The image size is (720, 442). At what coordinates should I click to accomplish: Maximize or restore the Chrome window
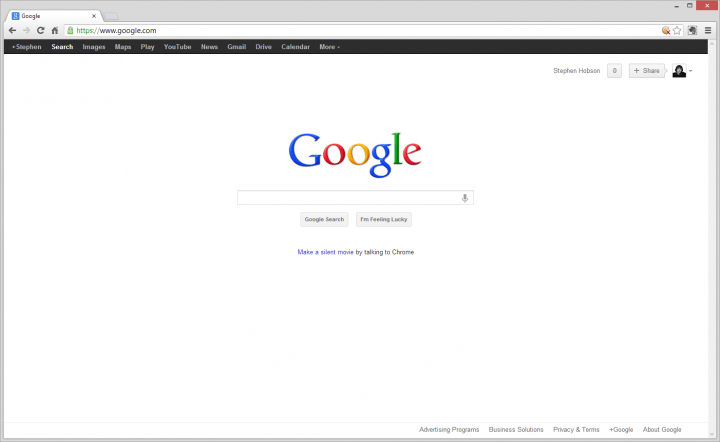689,6
